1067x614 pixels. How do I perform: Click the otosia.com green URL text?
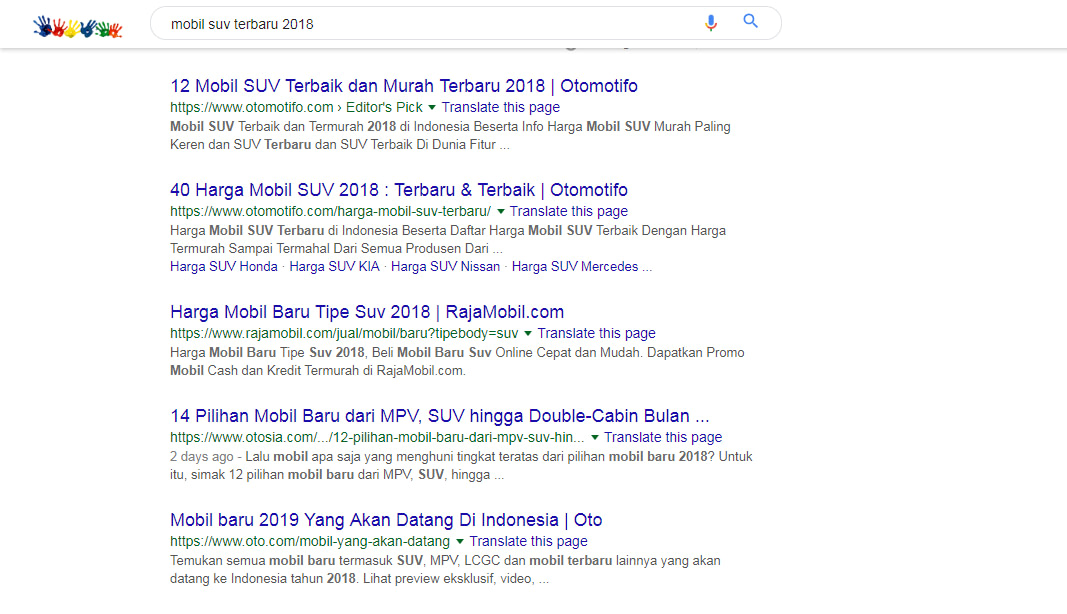(x=377, y=437)
